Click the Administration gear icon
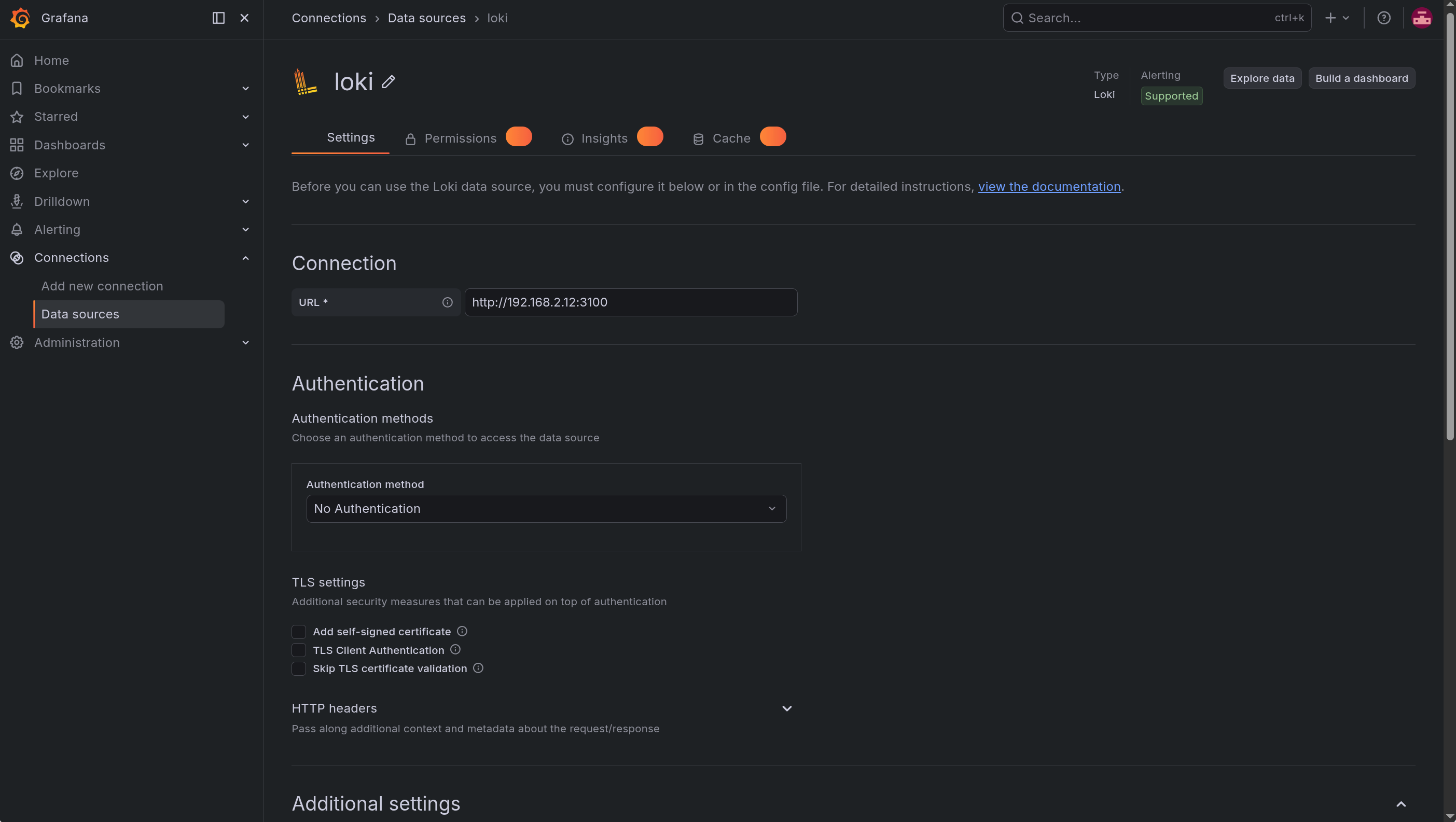The image size is (1456, 822). [17, 343]
